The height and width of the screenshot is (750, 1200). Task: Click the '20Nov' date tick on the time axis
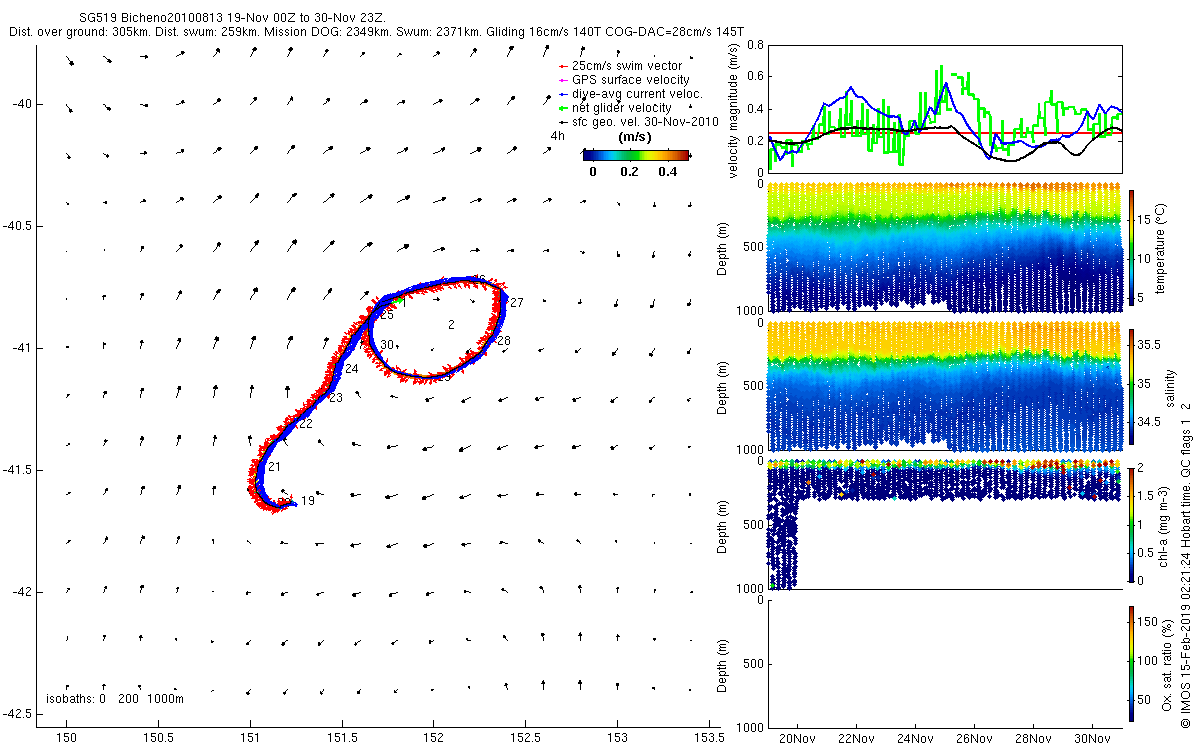coord(797,739)
